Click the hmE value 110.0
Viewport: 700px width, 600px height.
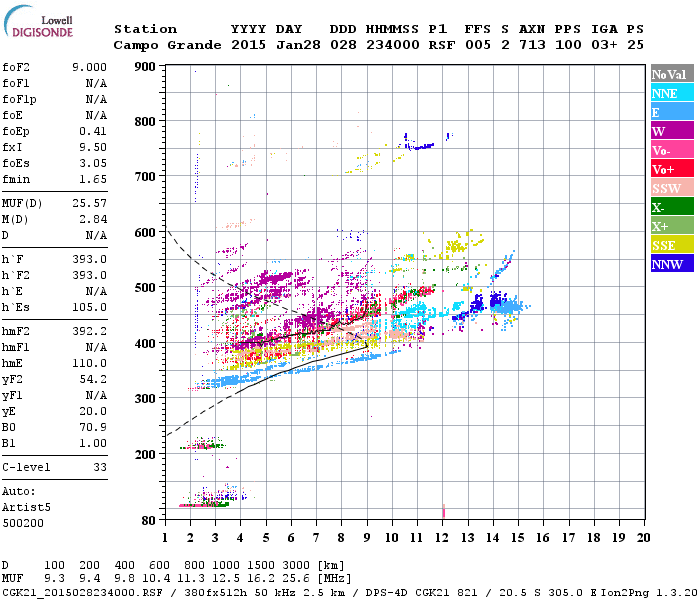89,363
